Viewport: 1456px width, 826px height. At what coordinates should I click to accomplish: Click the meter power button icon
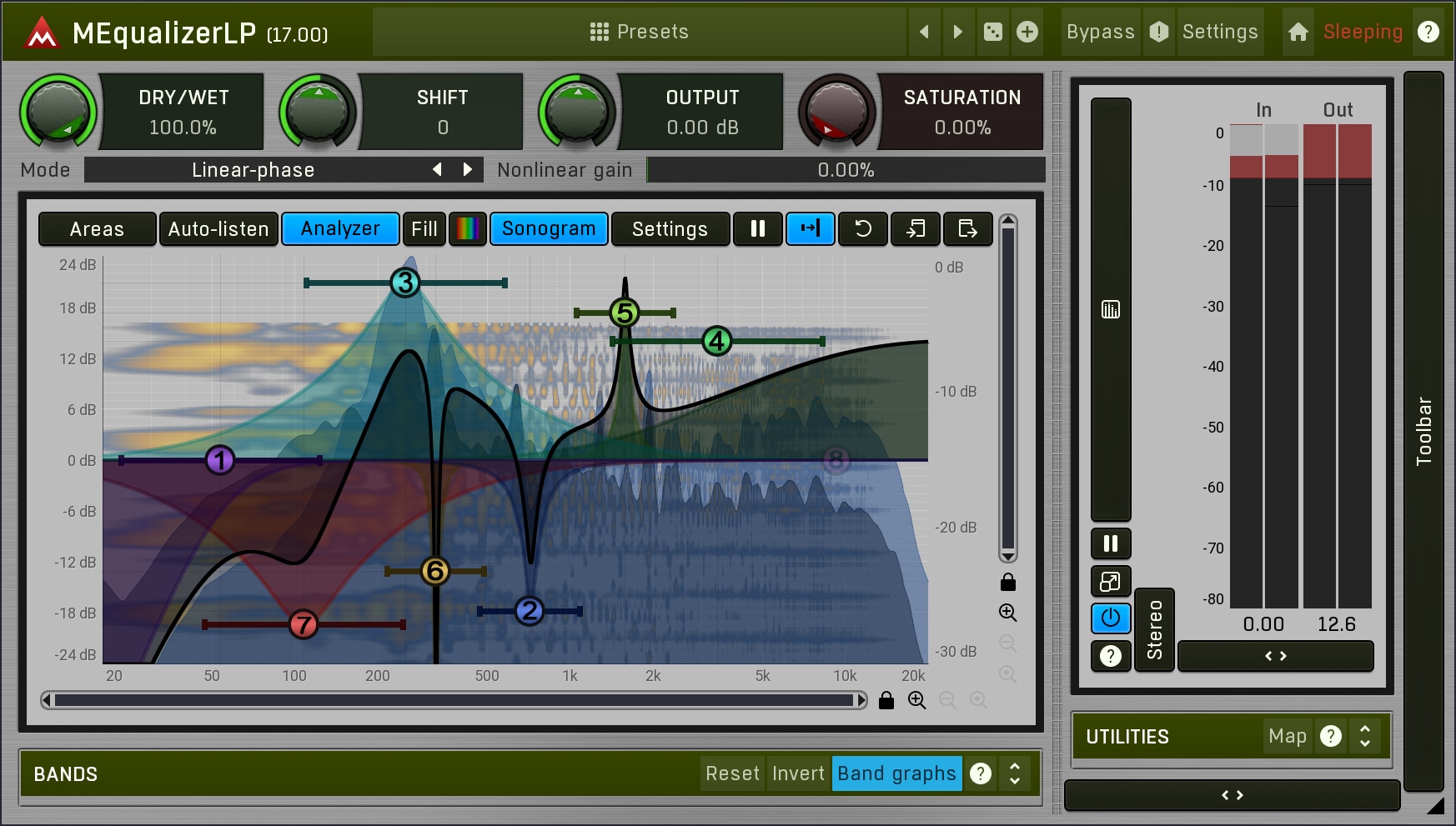(x=1110, y=618)
